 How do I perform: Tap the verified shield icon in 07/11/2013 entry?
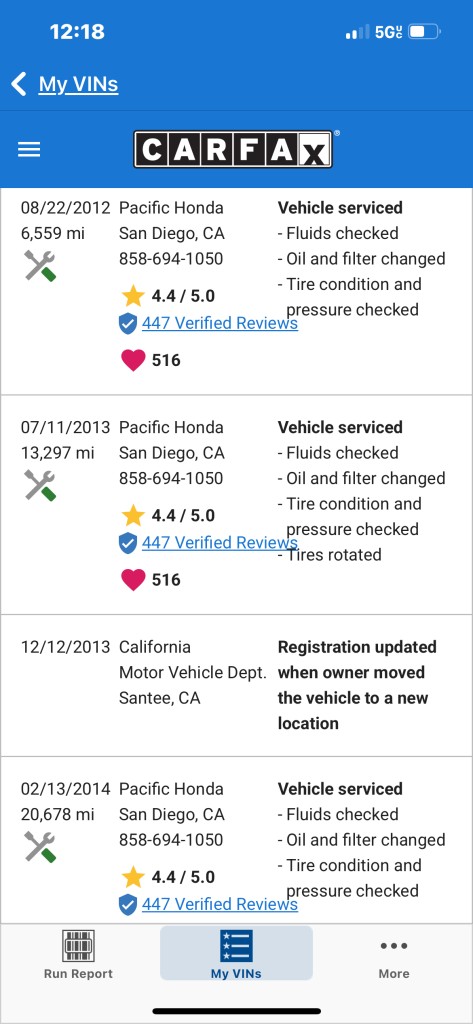(128, 543)
